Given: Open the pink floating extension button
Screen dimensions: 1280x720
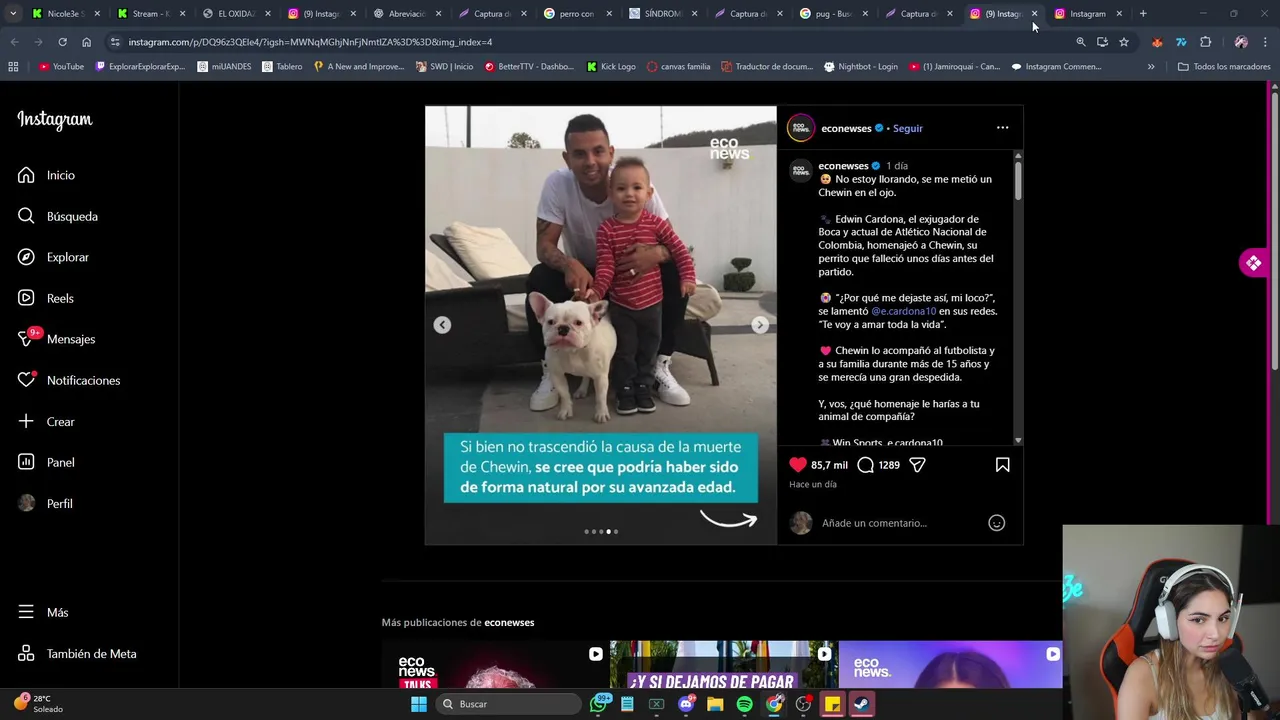Looking at the screenshot, I should pos(1253,263).
